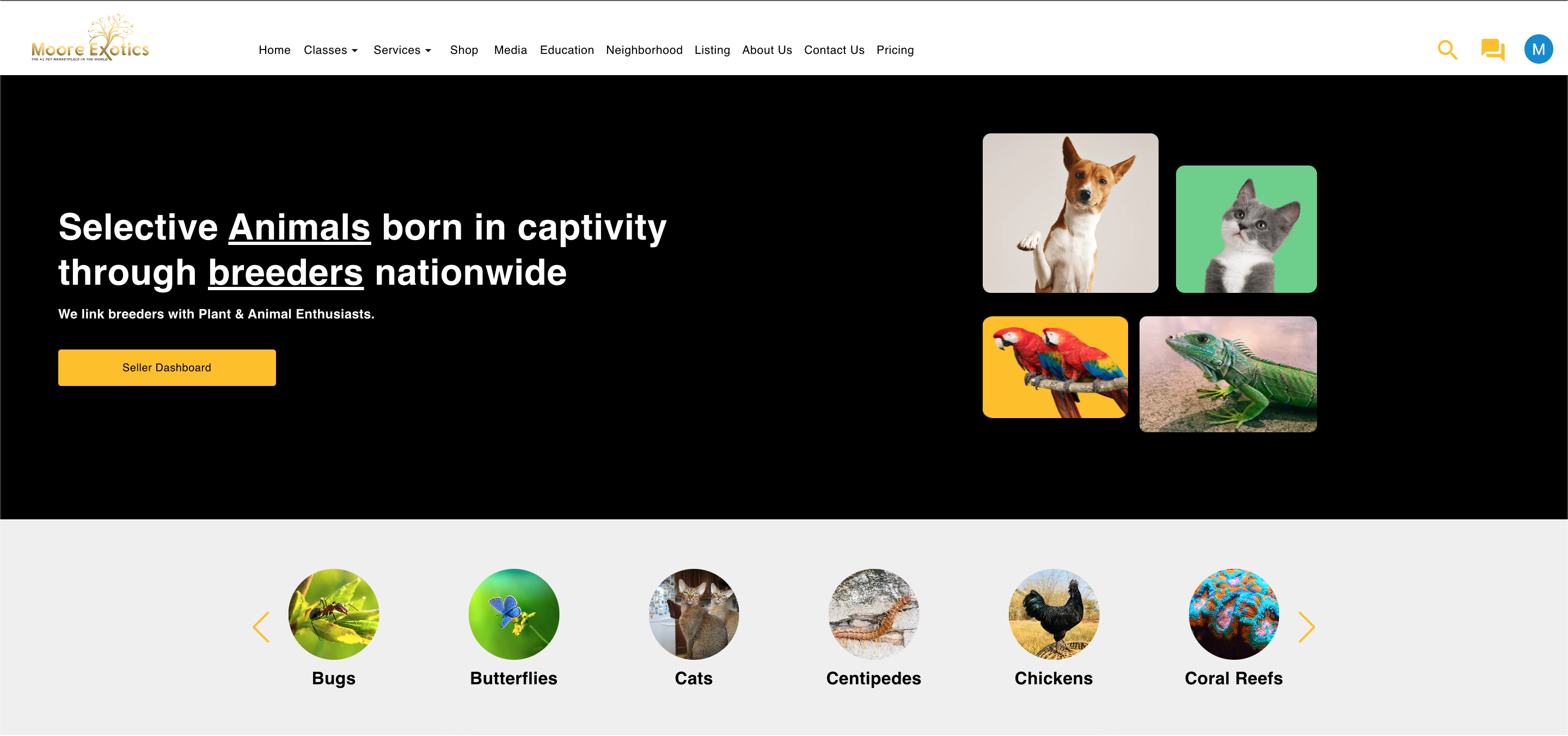1568x736 pixels.
Task: Expand the Classes dropdown menu
Action: 330,50
